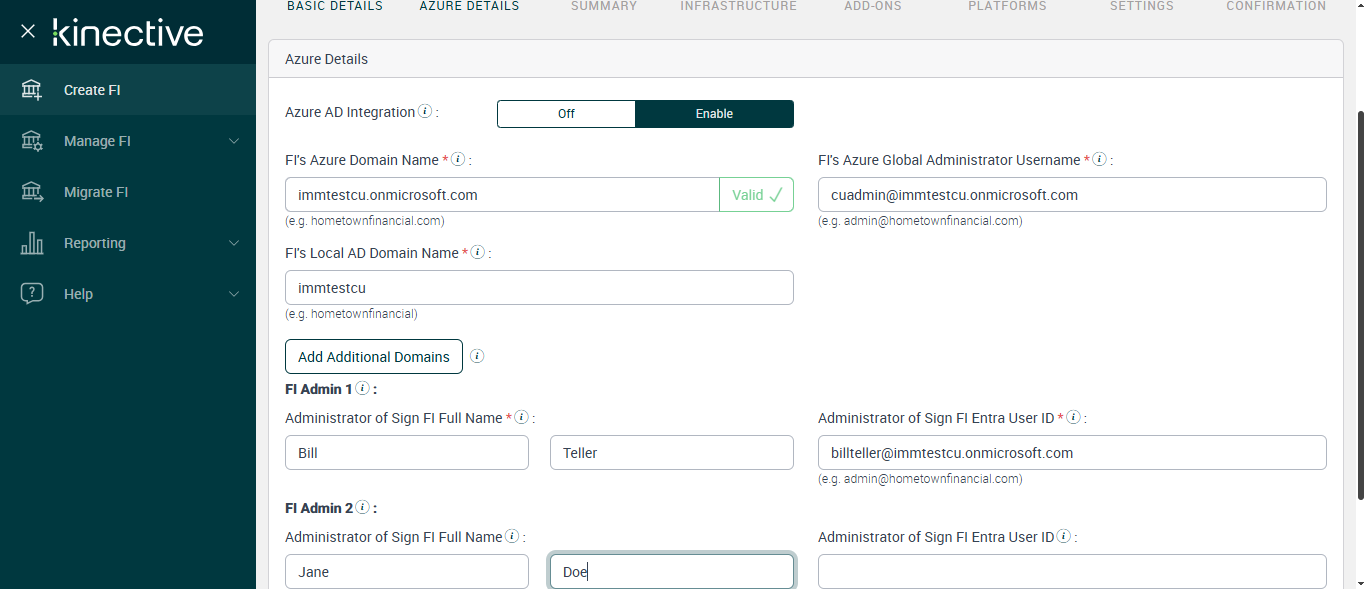Turn Azure AD Integration Off

click(x=566, y=114)
